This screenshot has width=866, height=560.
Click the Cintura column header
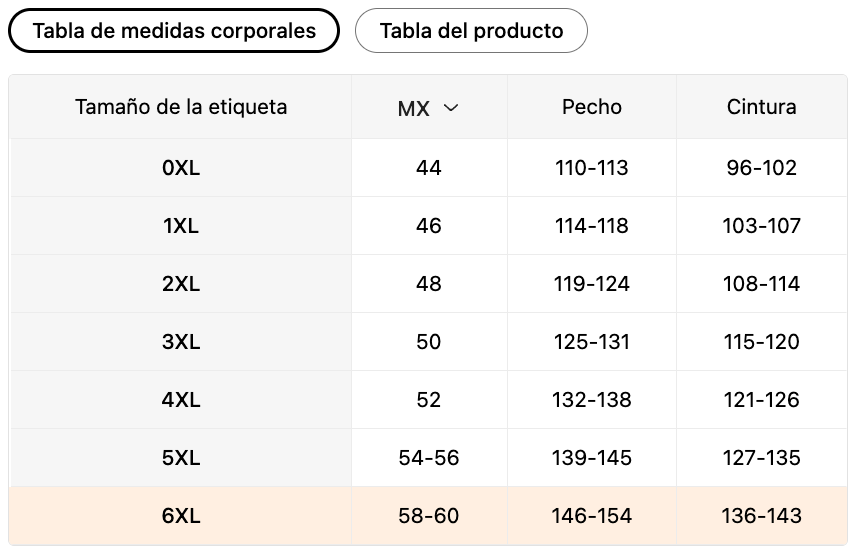pyautogui.click(x=762, y=107)
